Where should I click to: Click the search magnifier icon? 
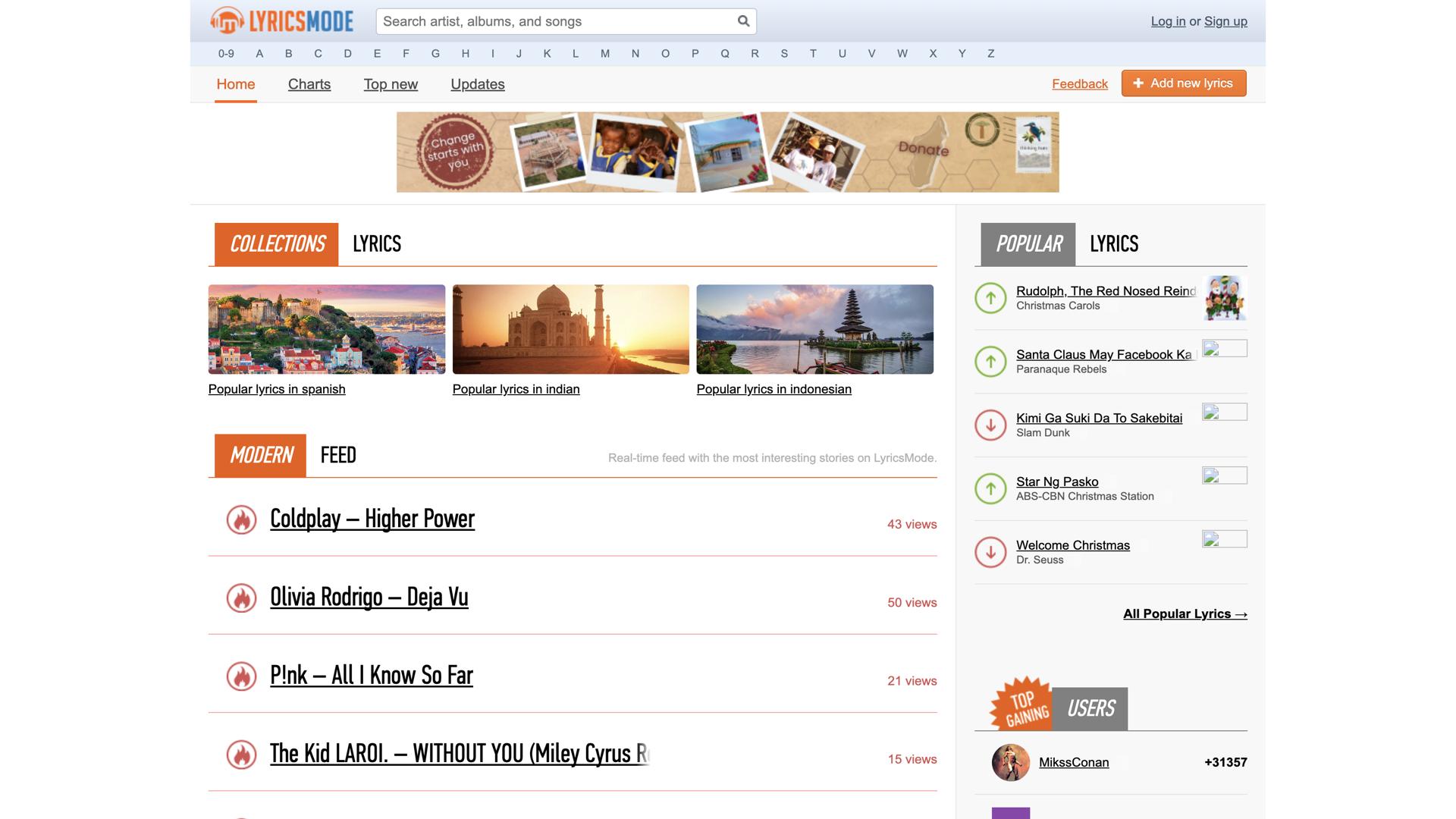click(x=743, y=21)
